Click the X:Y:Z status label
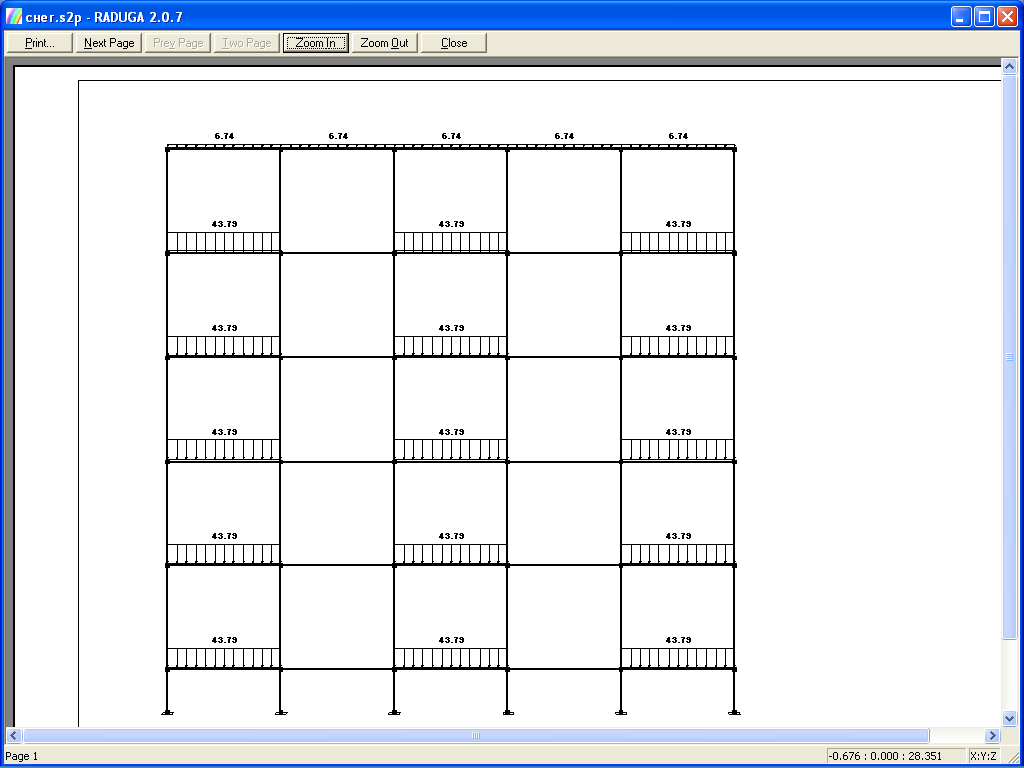1024x768 pixels. pos(984,756)
